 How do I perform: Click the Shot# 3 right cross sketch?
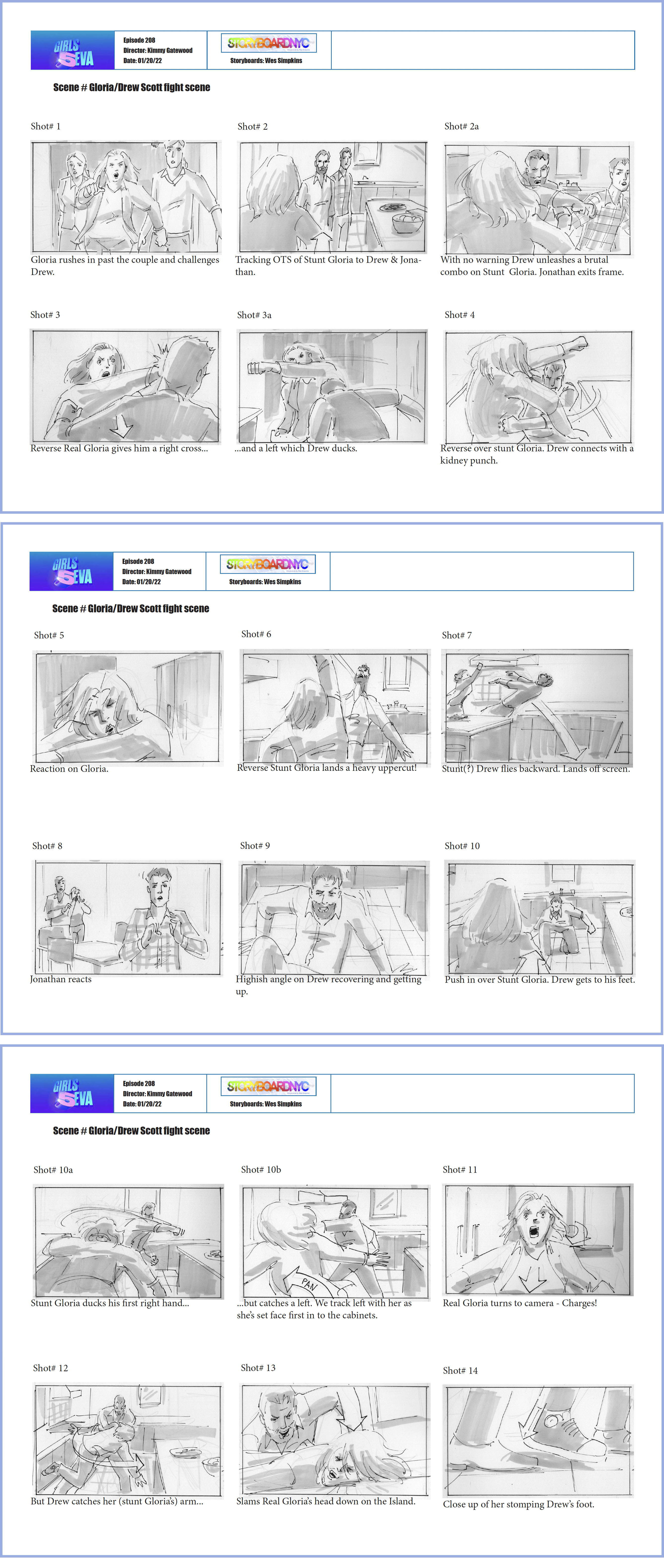[x=125, y=387]
